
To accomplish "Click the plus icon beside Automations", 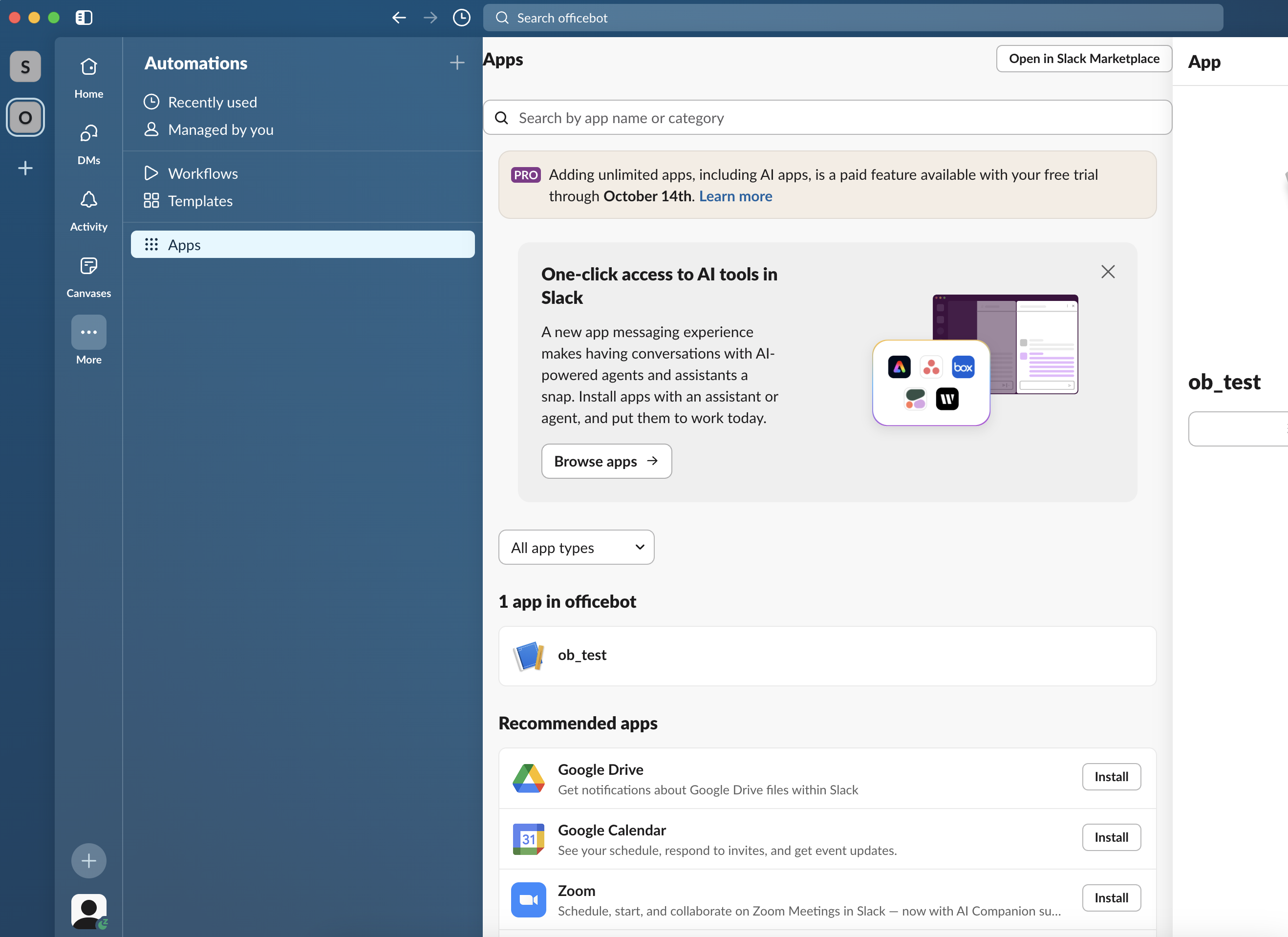I will 456,63.
